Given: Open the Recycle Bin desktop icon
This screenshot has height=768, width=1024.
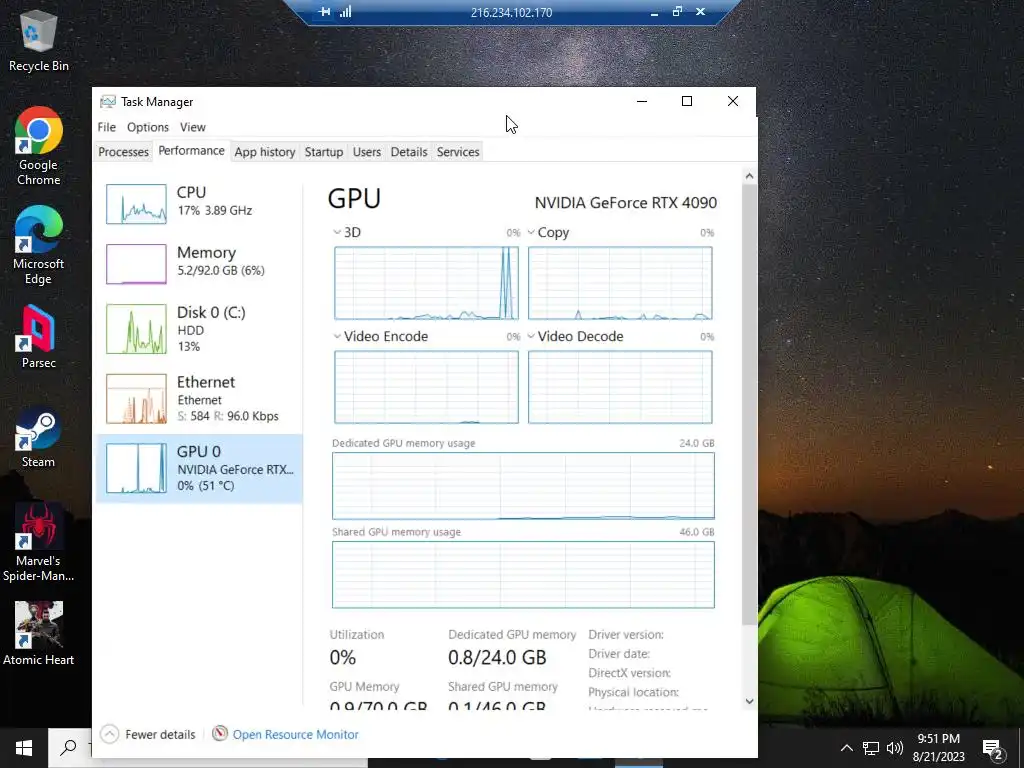Looking at the screenshot, I should click(x=39, y=42).
